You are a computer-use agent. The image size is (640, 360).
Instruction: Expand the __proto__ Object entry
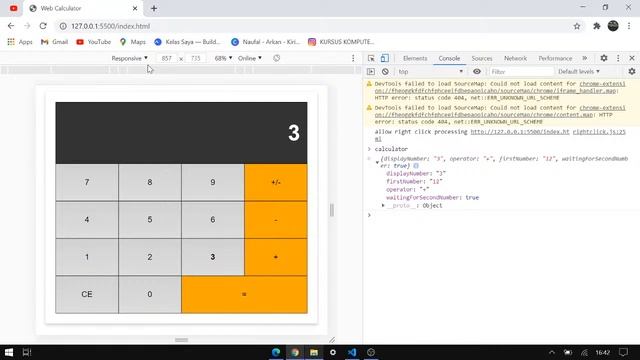click(383, 205)
